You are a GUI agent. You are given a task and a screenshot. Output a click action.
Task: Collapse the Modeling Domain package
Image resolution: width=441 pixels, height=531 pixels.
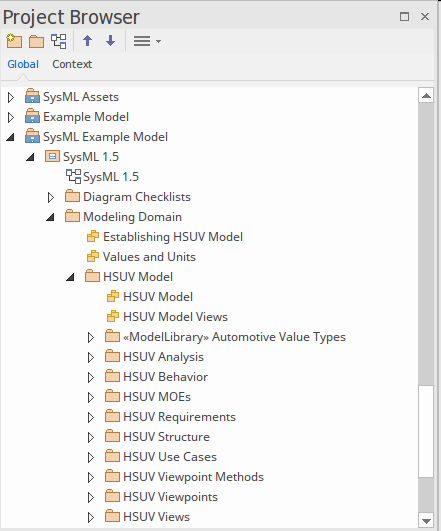tap(50, 217)
